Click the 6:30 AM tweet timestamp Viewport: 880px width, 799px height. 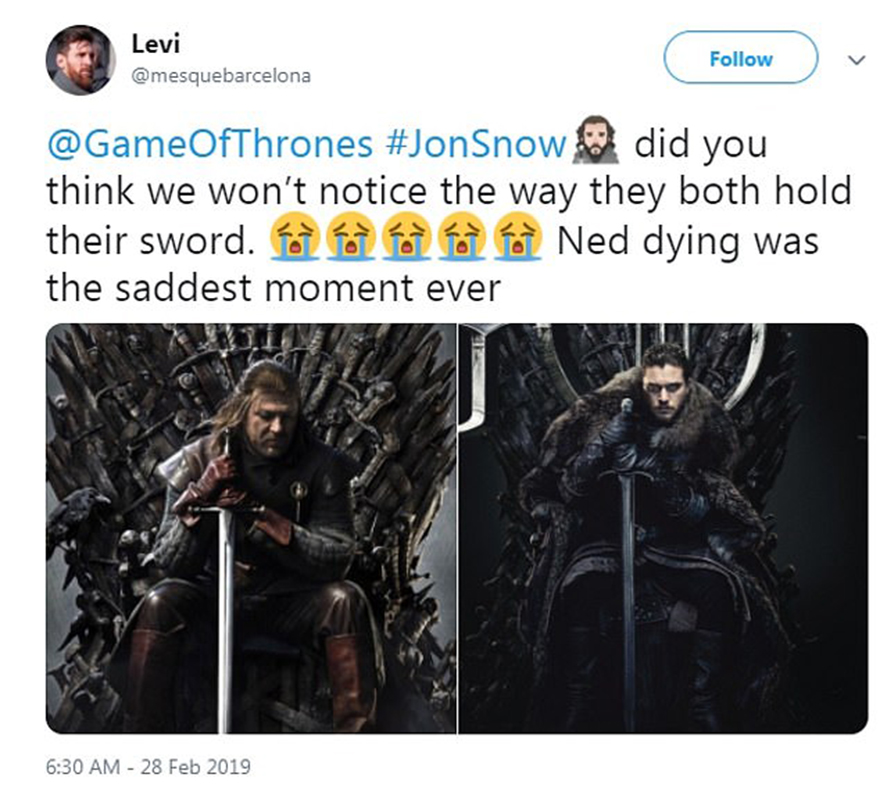(87, 768)
